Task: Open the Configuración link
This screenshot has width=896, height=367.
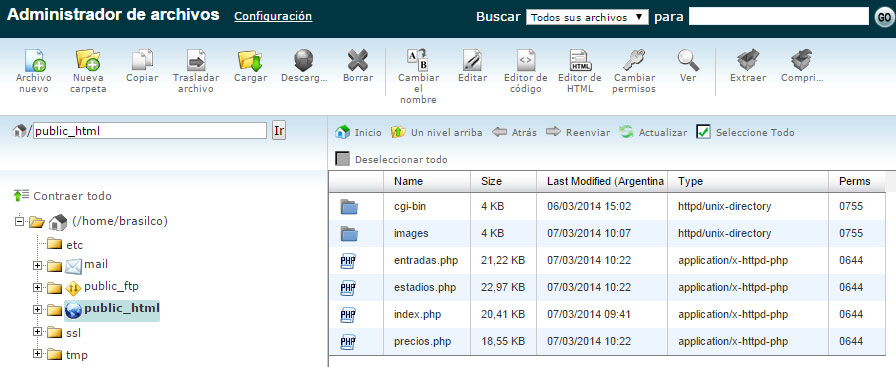Action: tap(273, 16)
